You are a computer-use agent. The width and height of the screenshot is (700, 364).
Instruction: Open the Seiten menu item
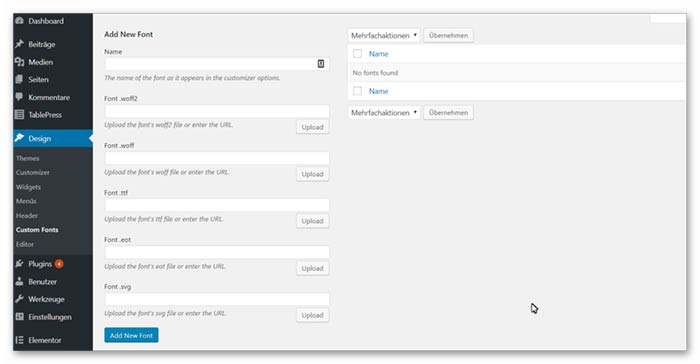pos(53,79)
